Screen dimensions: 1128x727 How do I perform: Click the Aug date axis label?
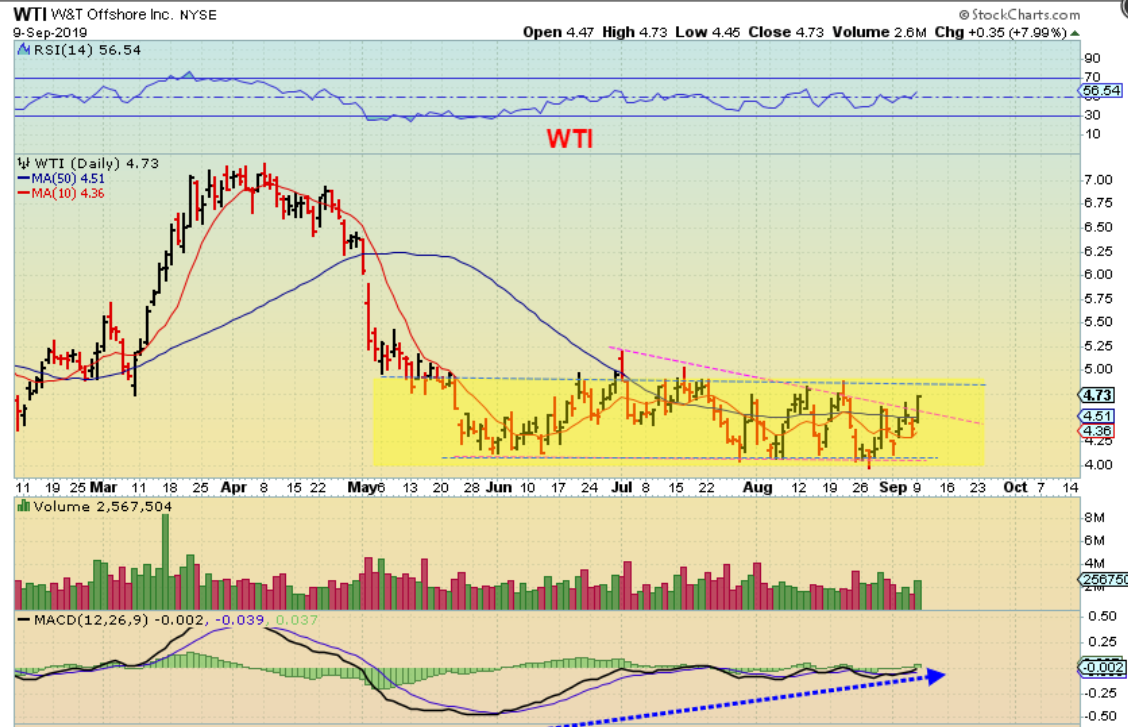[x=757, y=488]
